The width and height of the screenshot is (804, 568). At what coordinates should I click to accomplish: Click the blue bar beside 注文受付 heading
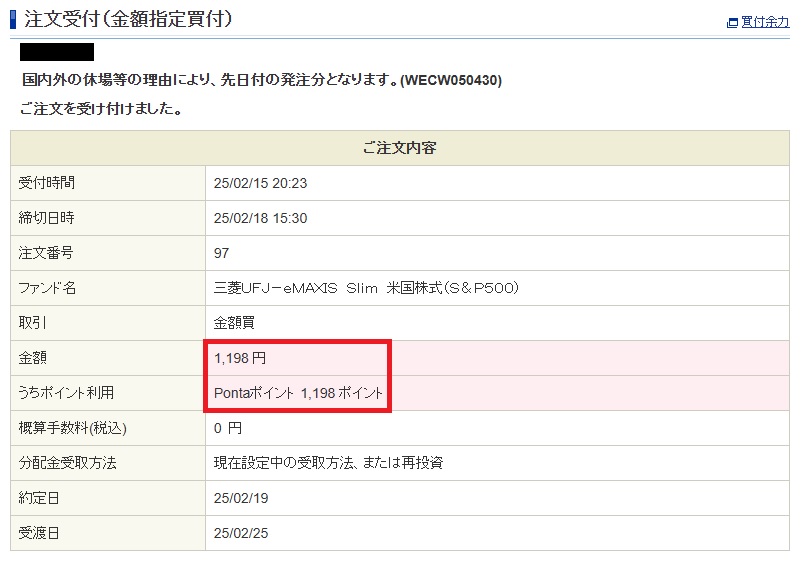13,18
